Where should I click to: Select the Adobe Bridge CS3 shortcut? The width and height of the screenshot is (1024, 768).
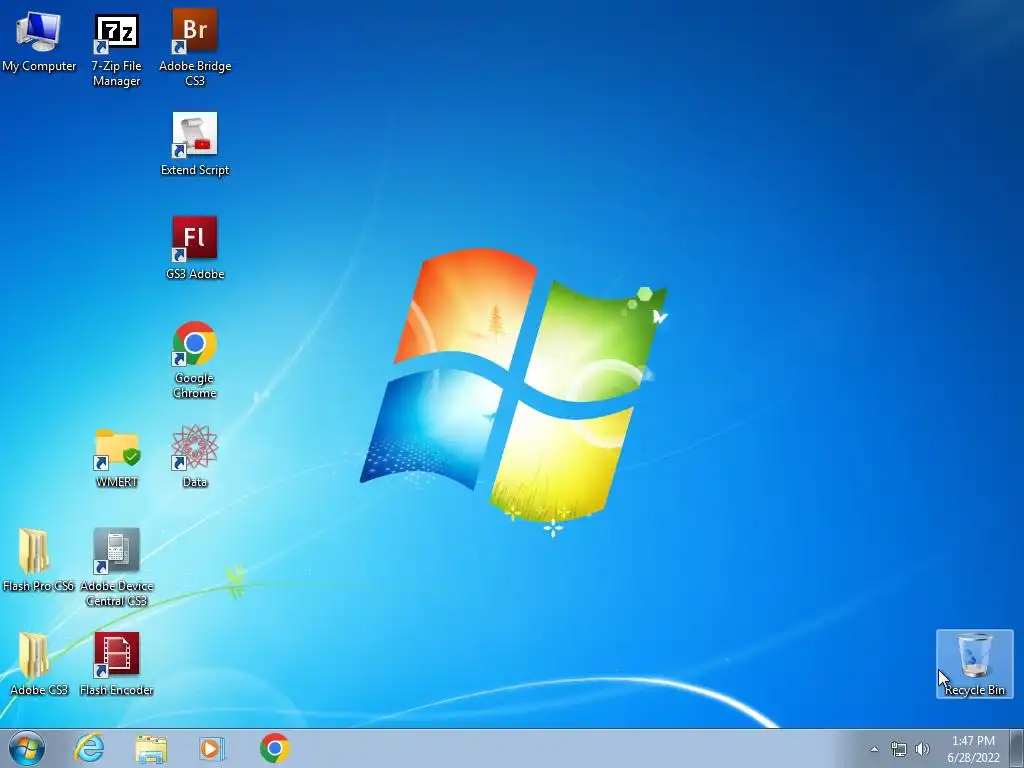pos(195,48)
